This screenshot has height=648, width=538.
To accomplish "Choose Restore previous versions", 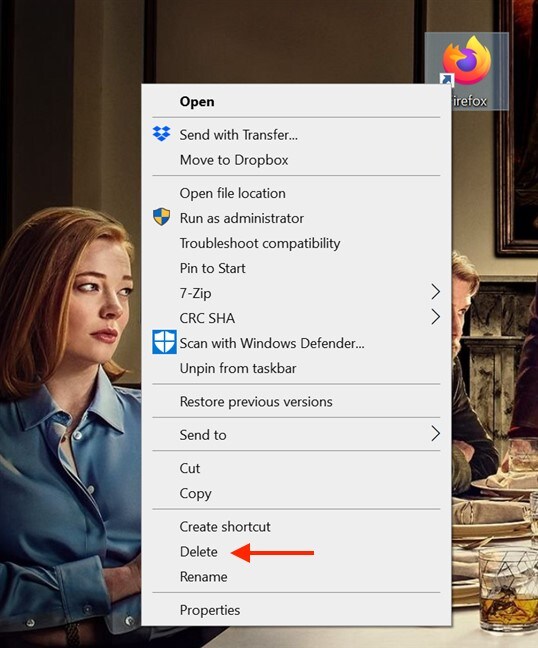I will coord(296,402).
